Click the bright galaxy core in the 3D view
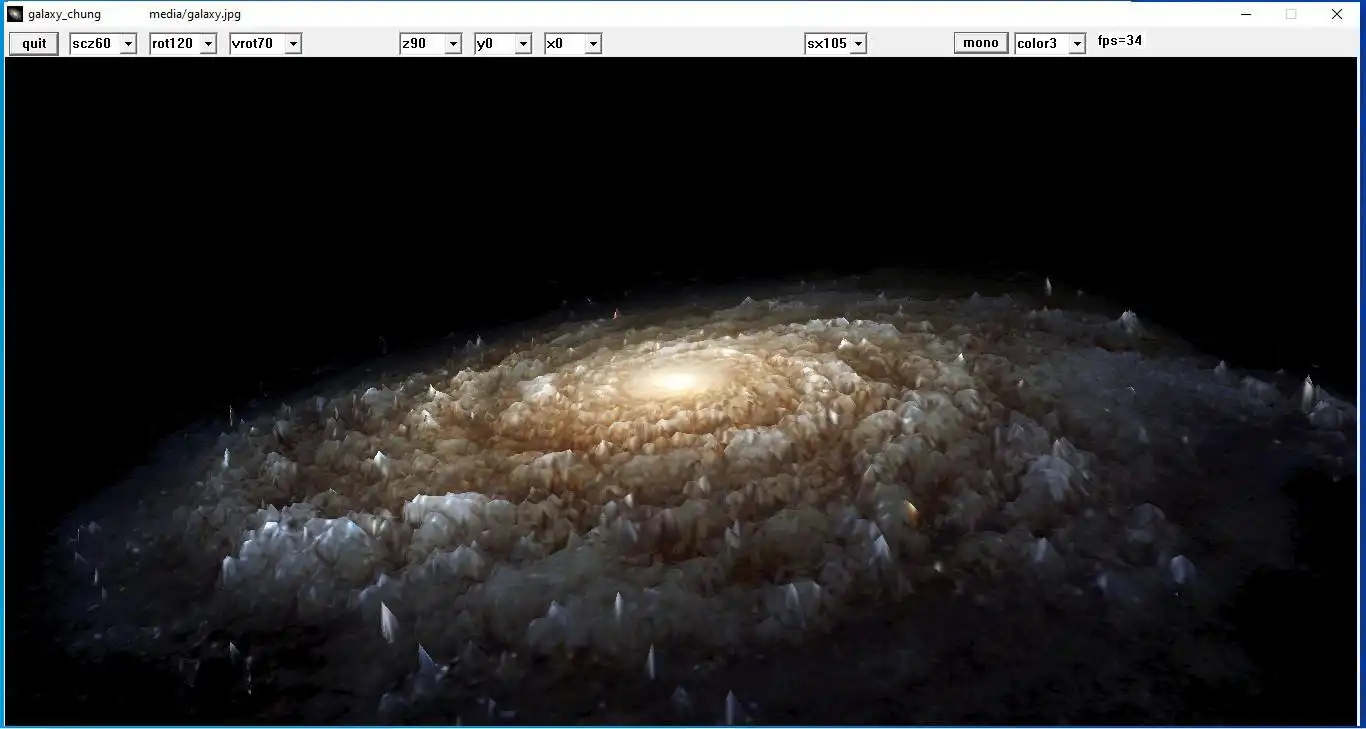The image size is (1366, 729). 676,381
